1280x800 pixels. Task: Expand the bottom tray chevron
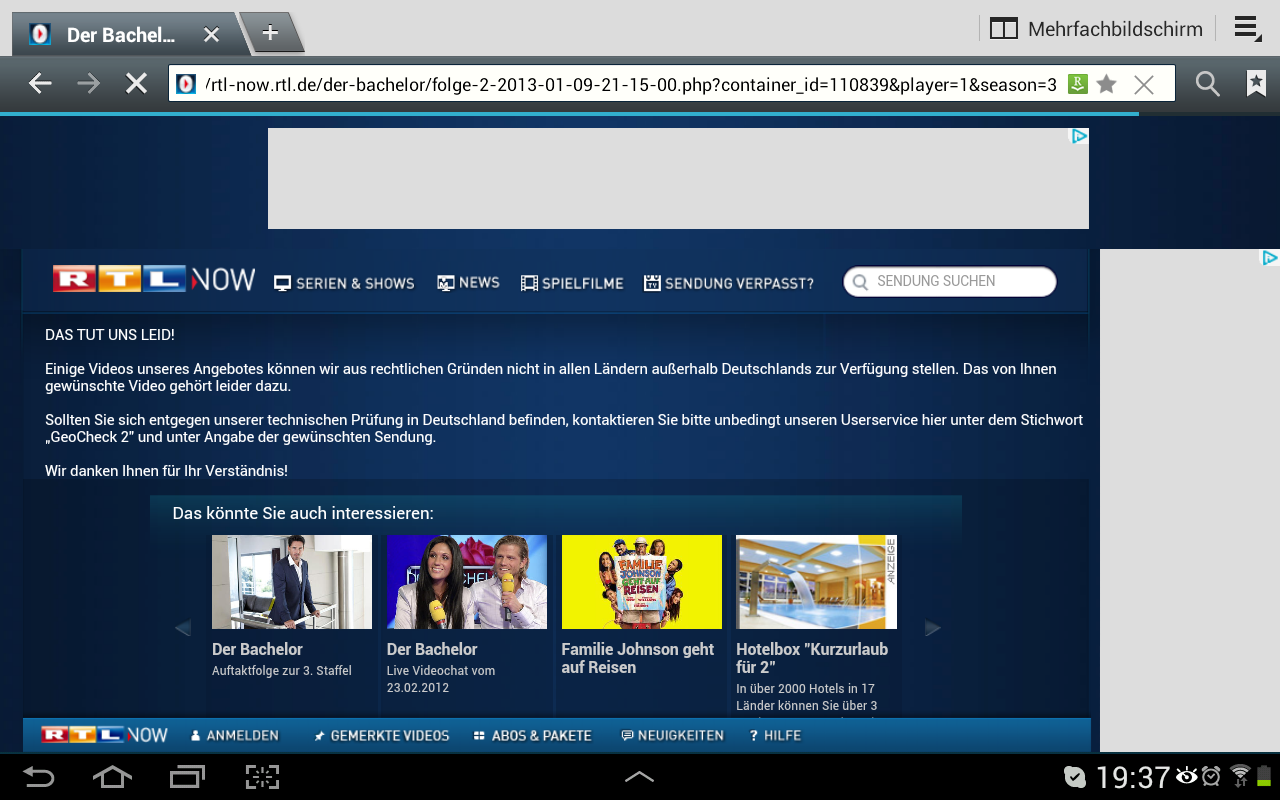pos(640,777)
